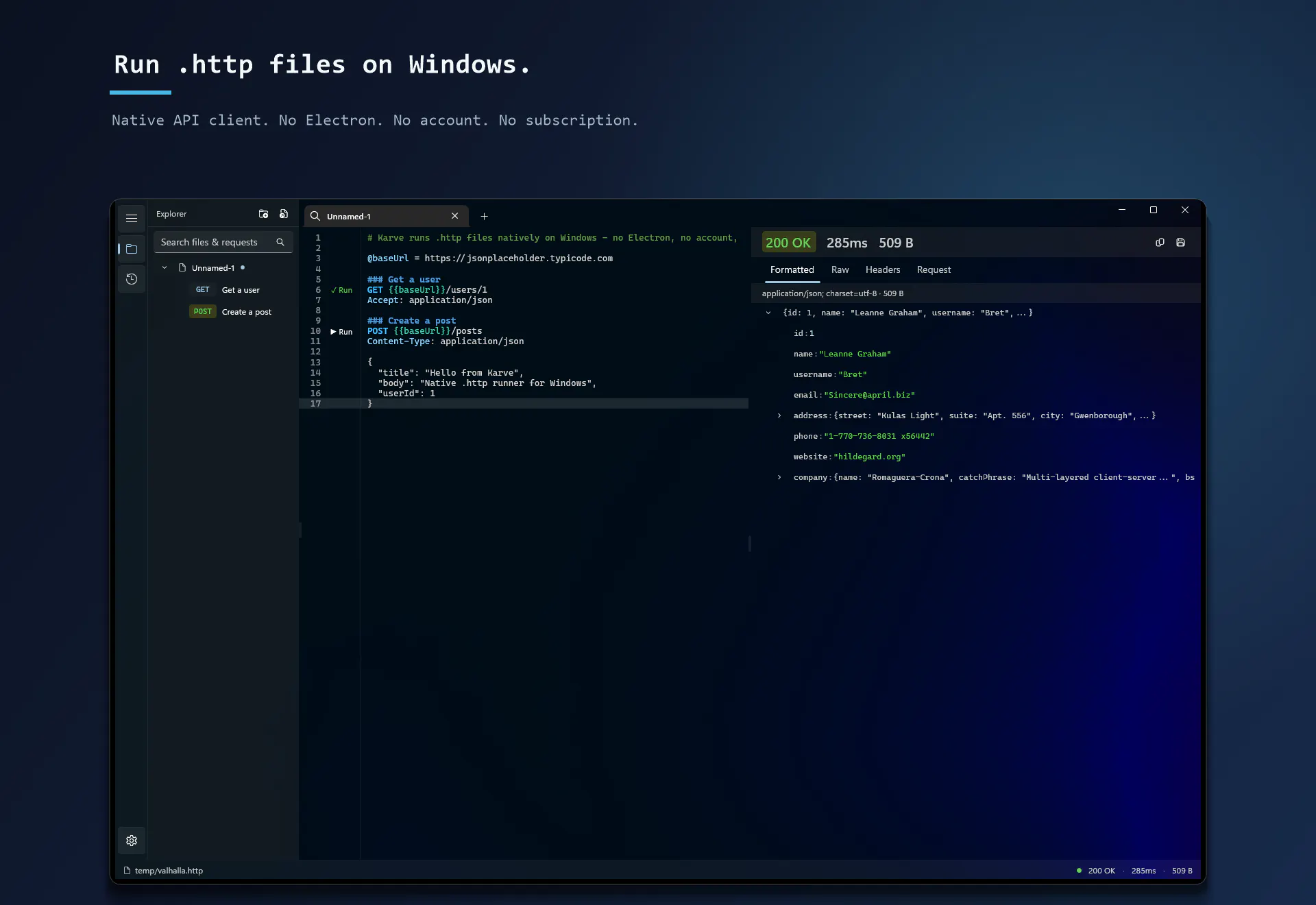Copy the response using copy icon
The image size is (1316, 905).
1160,243
